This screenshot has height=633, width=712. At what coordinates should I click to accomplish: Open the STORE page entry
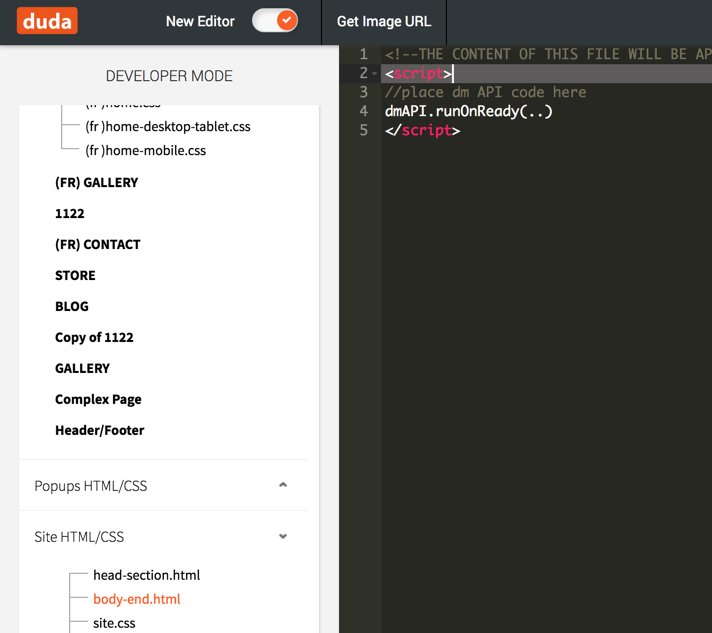(x=75, y=275)
